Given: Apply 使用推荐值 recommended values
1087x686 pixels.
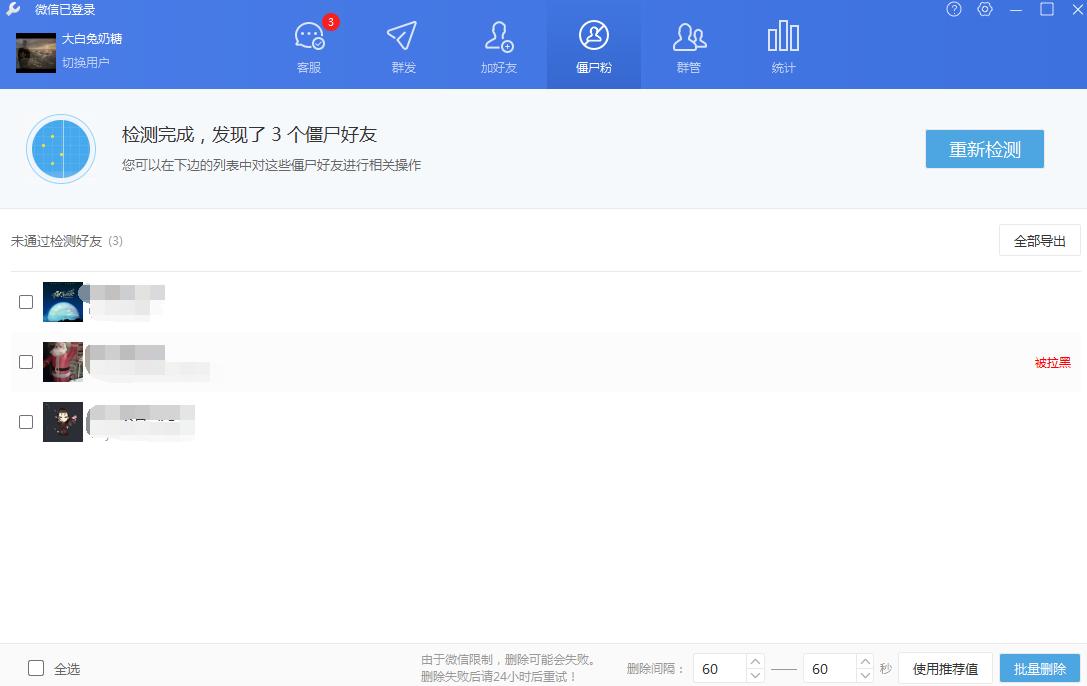Looking at the screenshot, I should pyautogui.click(x=944, y=668).
